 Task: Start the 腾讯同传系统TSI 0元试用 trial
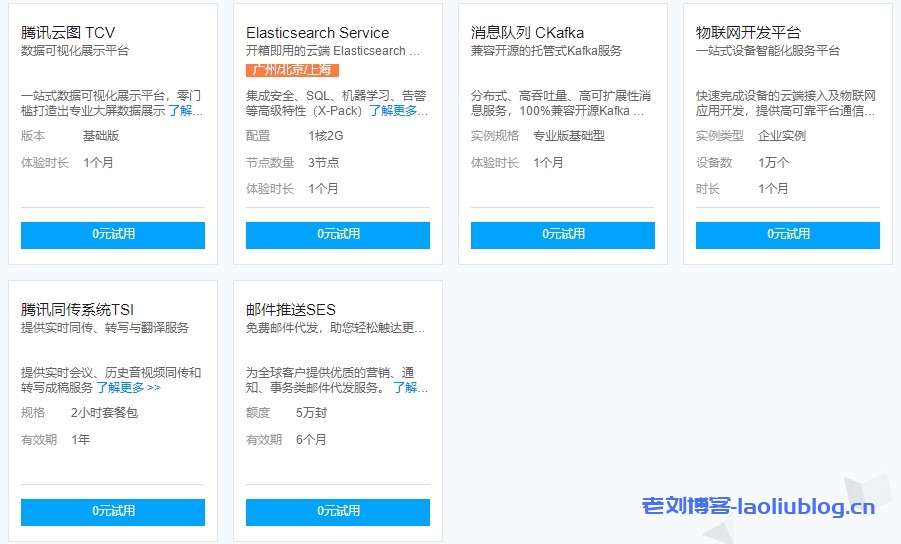(x=113, y=512)
